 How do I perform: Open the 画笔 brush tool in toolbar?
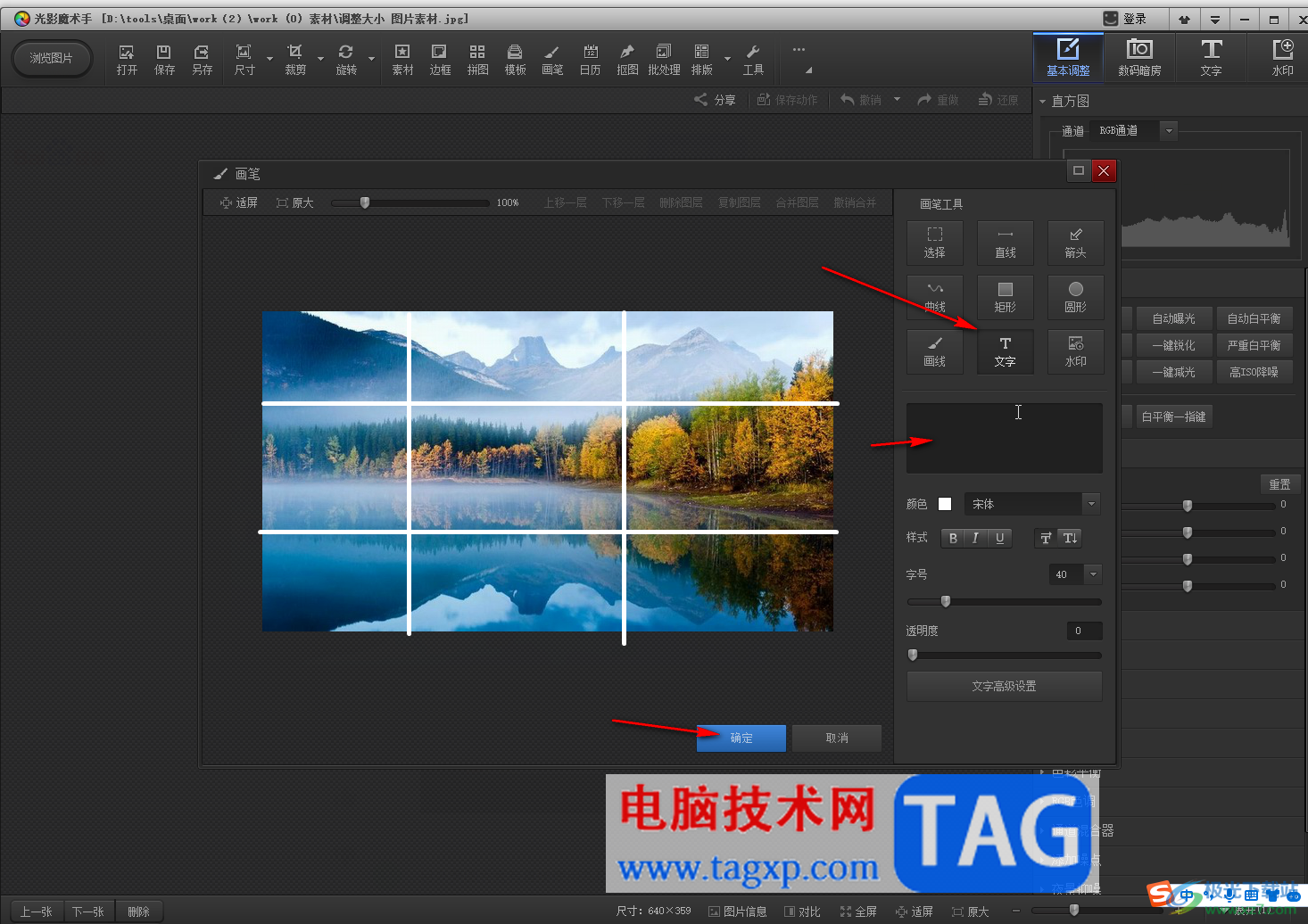pos(552,60)
